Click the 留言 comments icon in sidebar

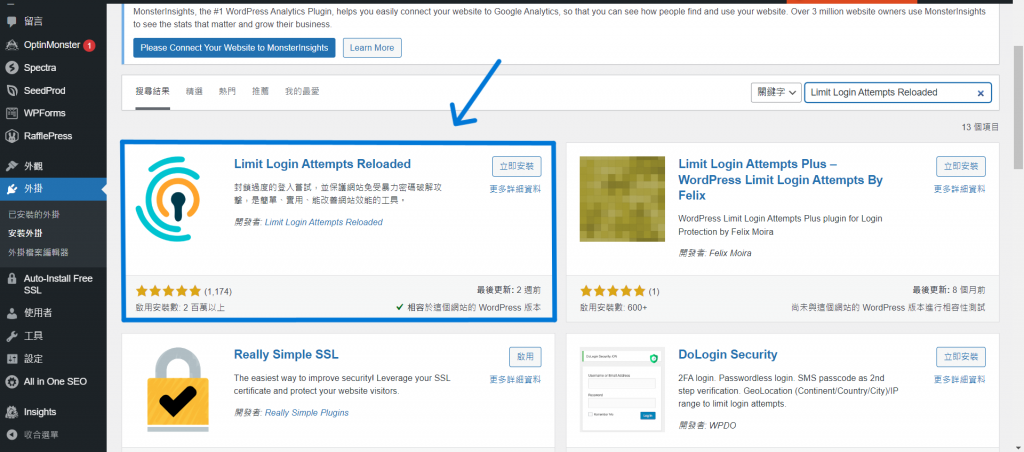(x=11, y=22)
